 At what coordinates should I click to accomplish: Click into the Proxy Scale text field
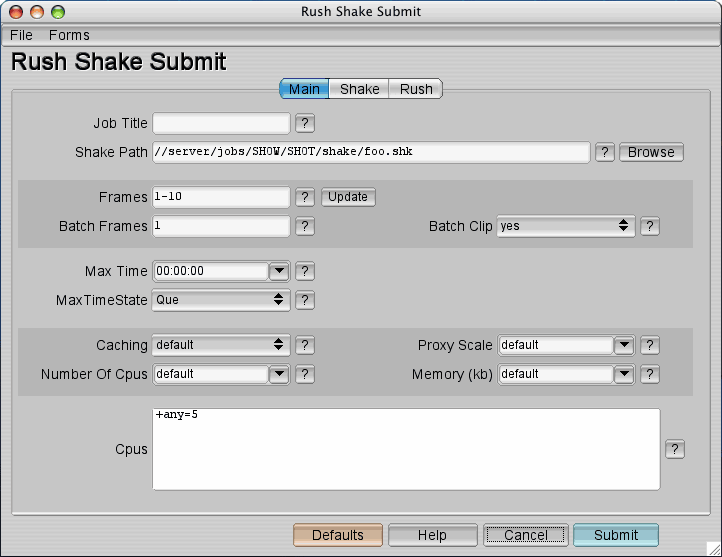[556, 345]
